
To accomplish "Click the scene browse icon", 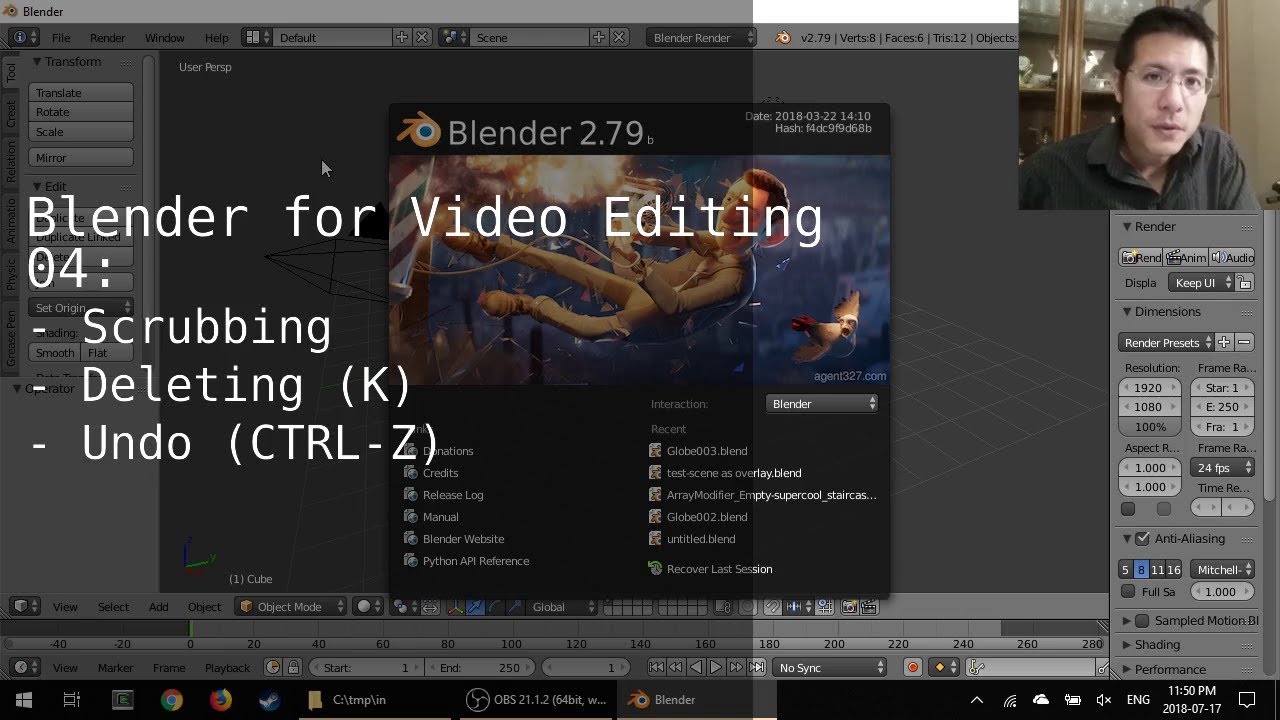I will pyautogui.click(x=455, y=37).
